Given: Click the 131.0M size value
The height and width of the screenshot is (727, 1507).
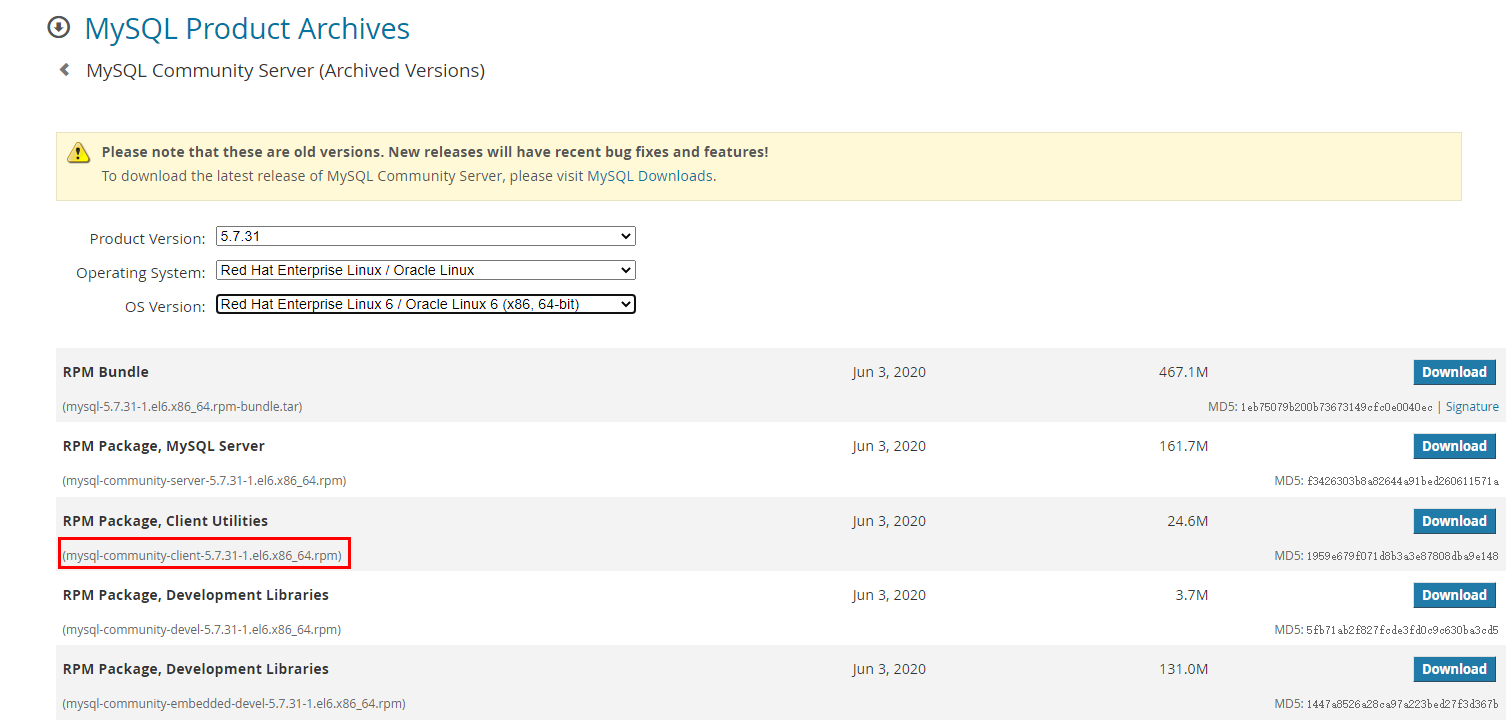Looking at the screenshot, I should (1184, 669).
